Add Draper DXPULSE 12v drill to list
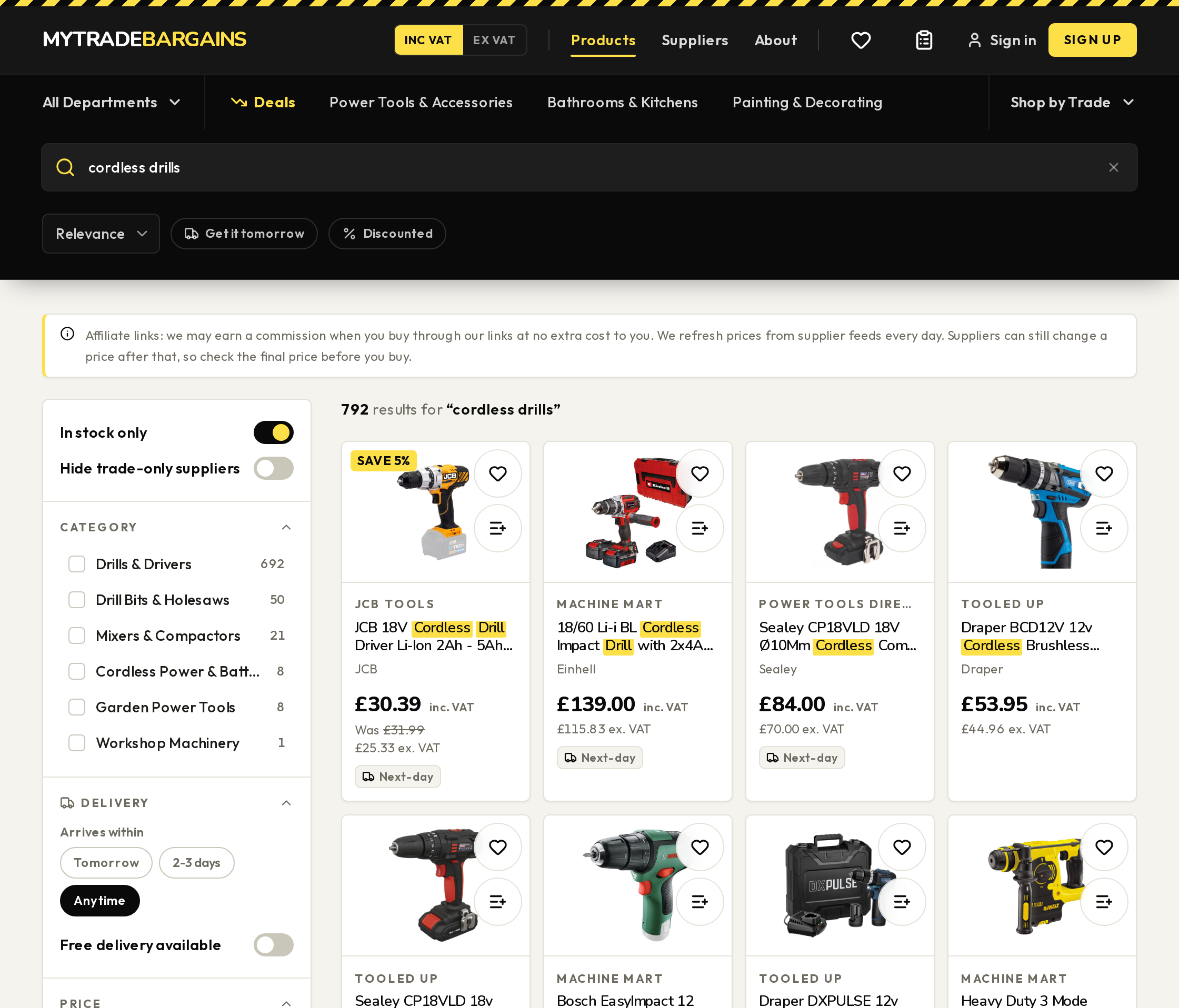Screen dimensions: 1179x1008 click(901, 901)
